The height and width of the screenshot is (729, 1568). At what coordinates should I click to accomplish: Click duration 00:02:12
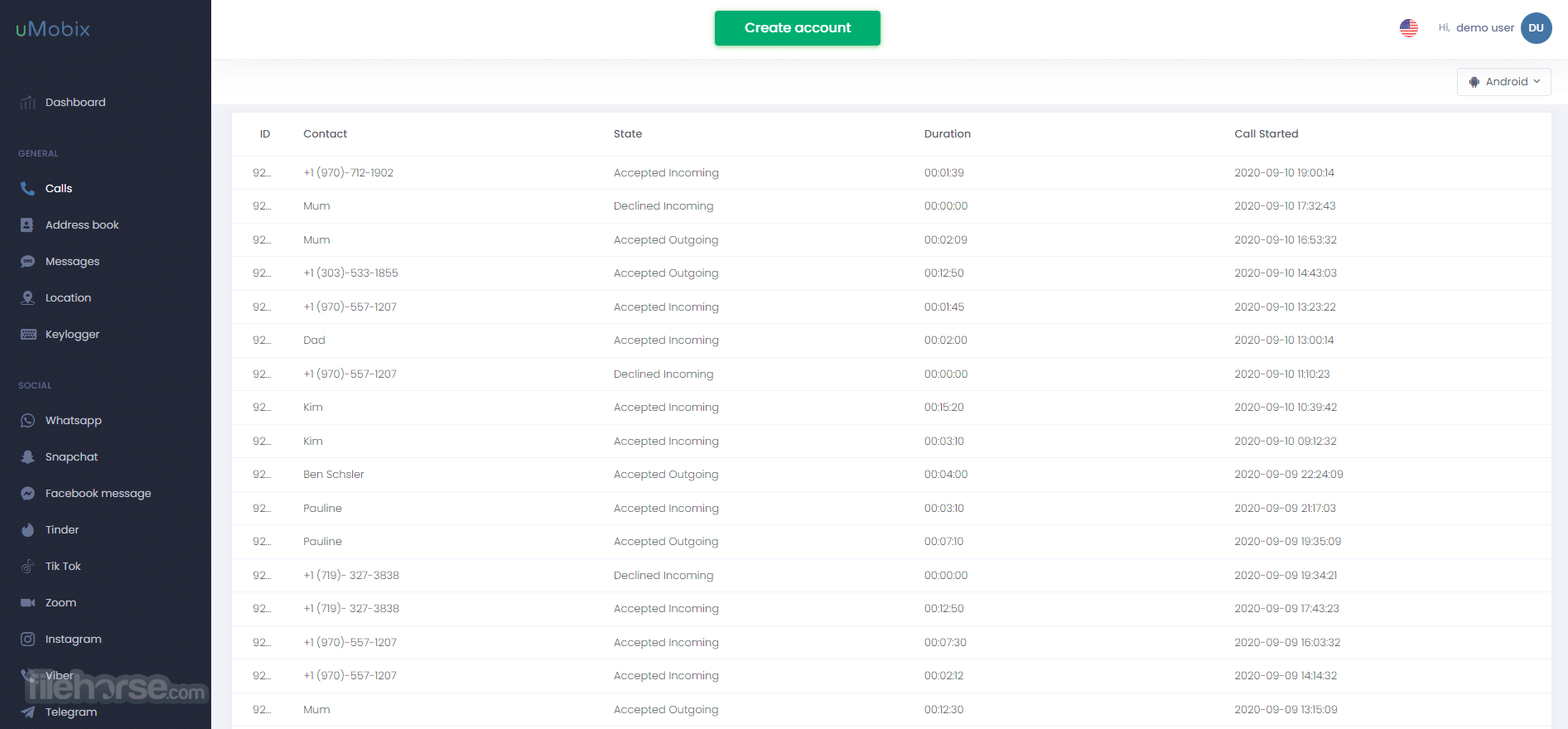point(943,675)
